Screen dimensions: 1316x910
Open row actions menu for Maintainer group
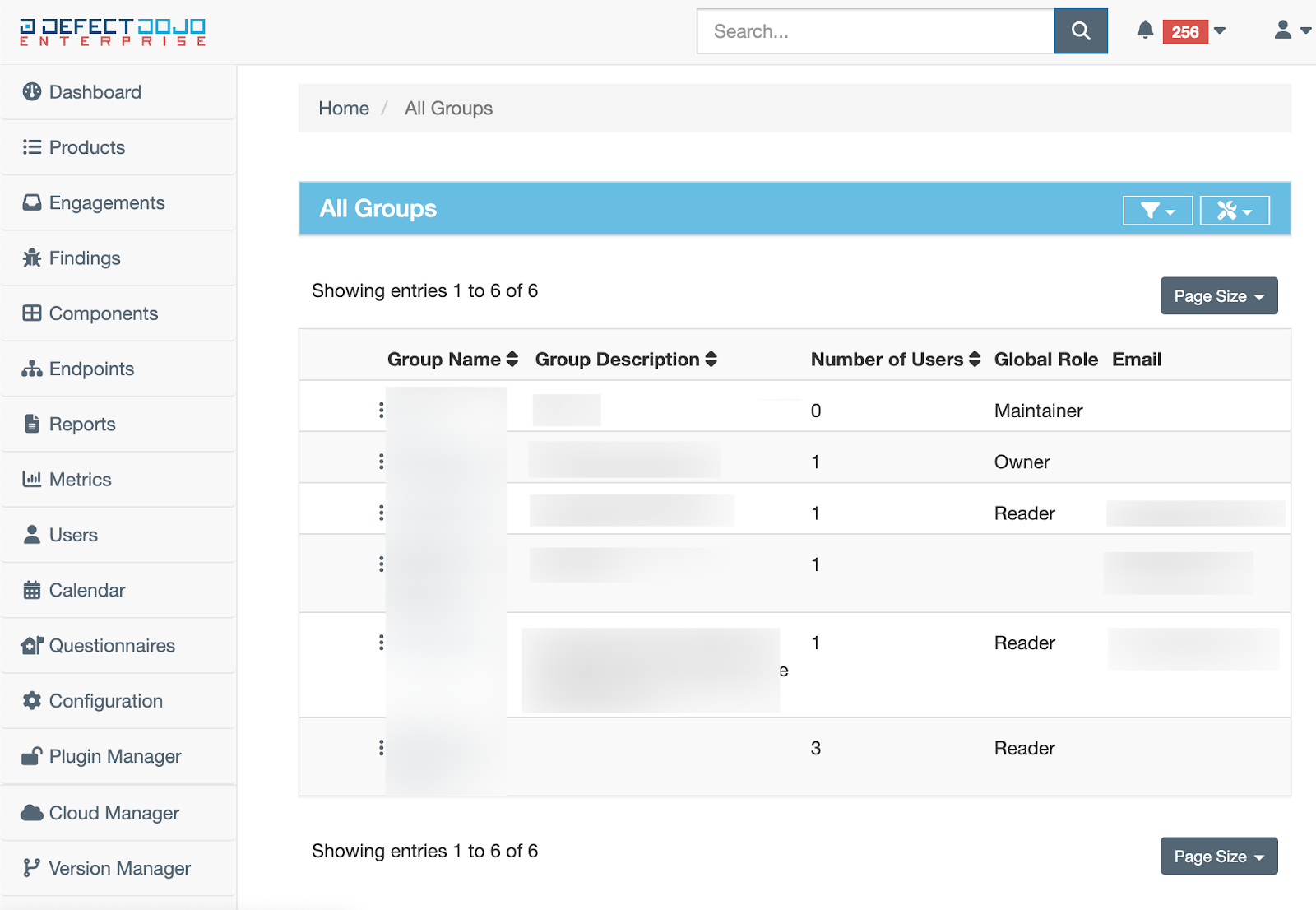click(x=381, y=410)
